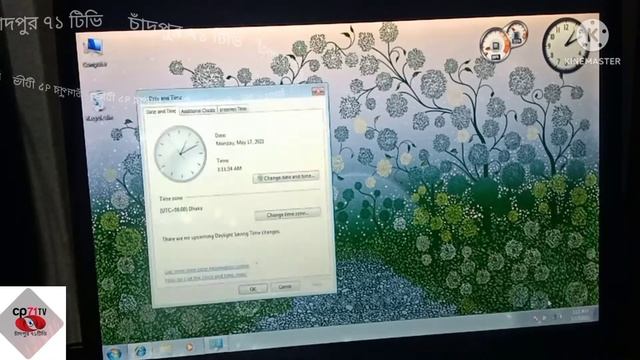Click the system tray clock
Viewport: 640px width, 360px height.
580,314
